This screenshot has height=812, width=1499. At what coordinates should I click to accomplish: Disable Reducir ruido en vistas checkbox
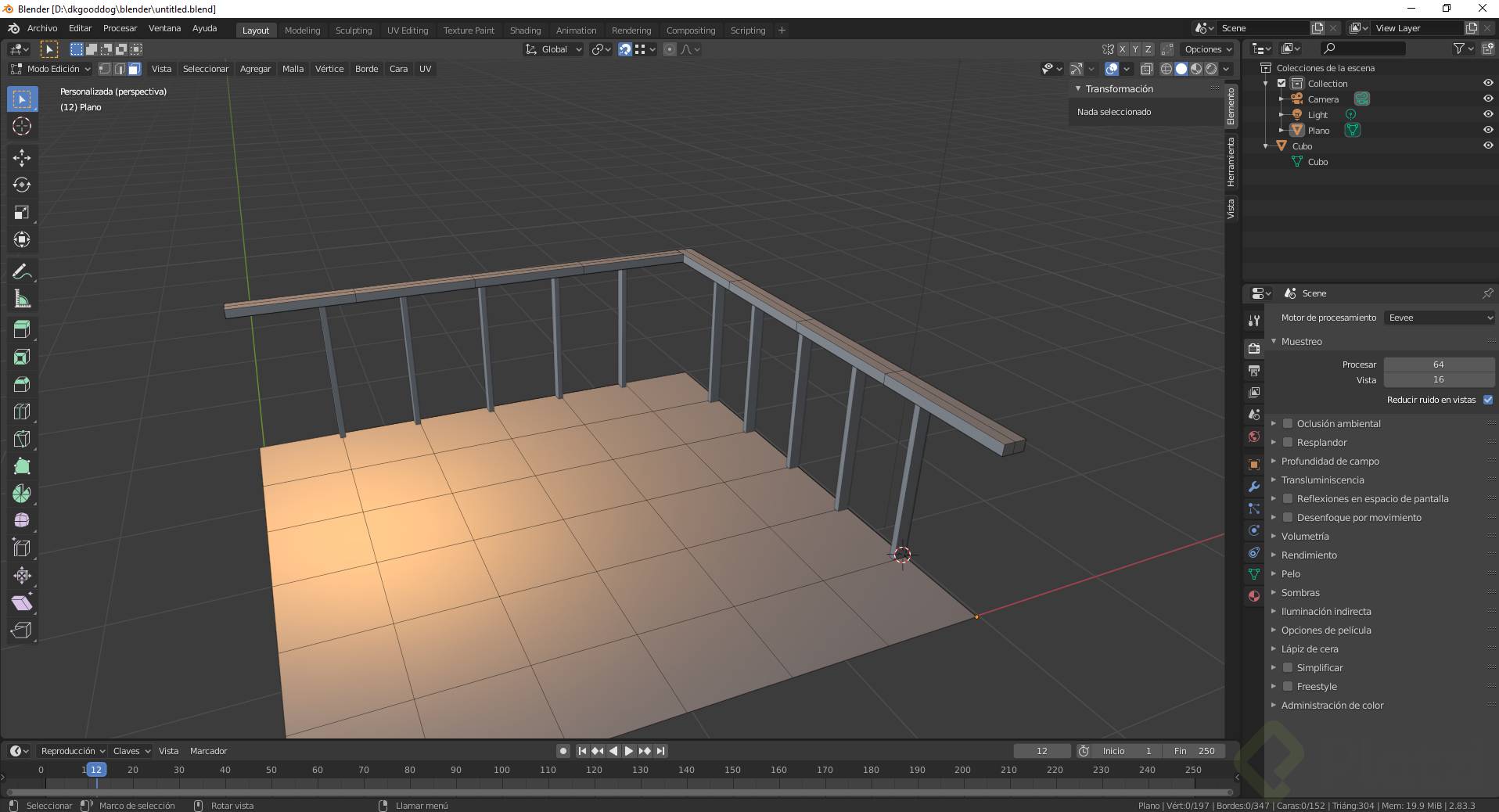1487,400
